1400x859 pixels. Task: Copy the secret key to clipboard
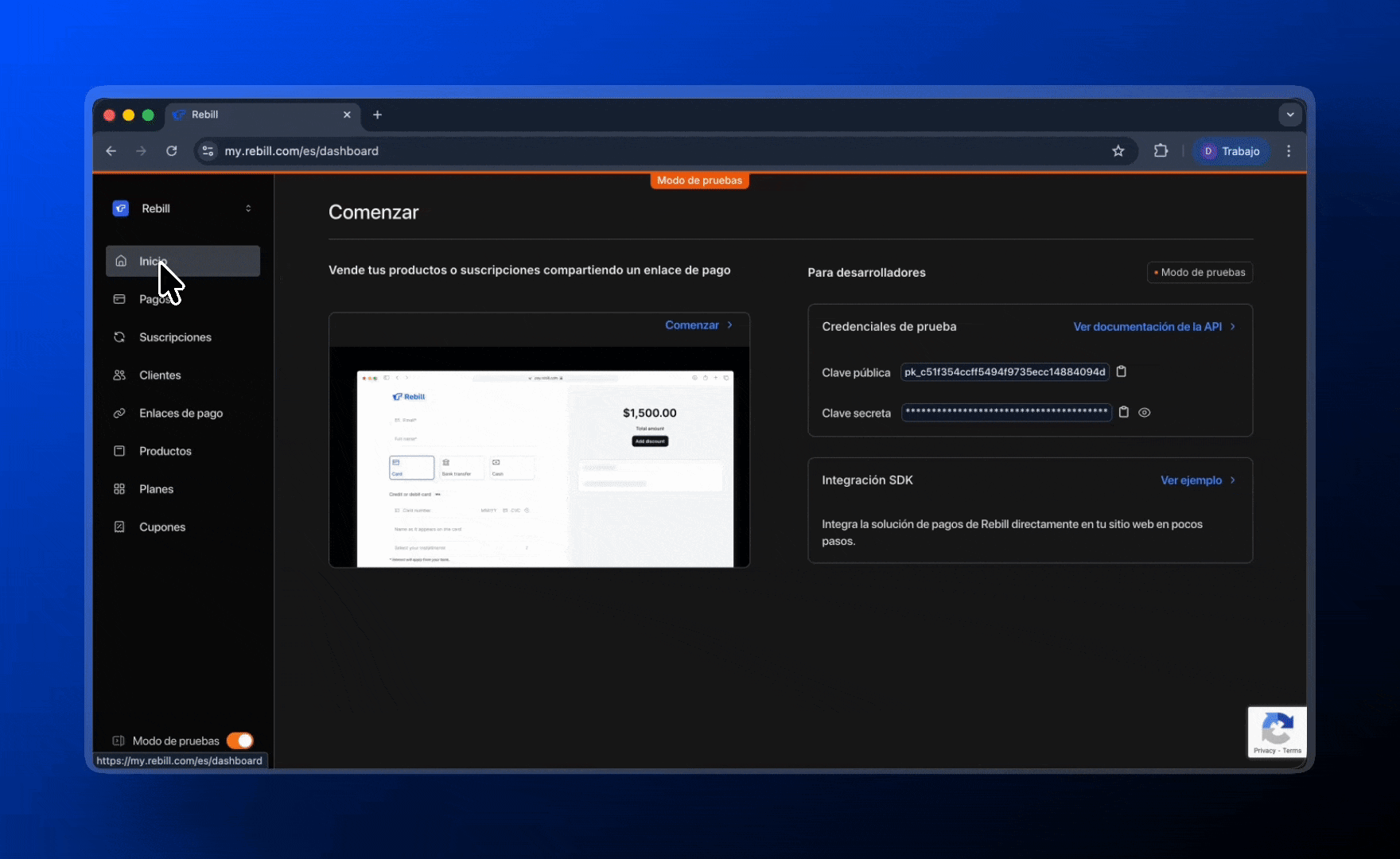click(1124, 412)
